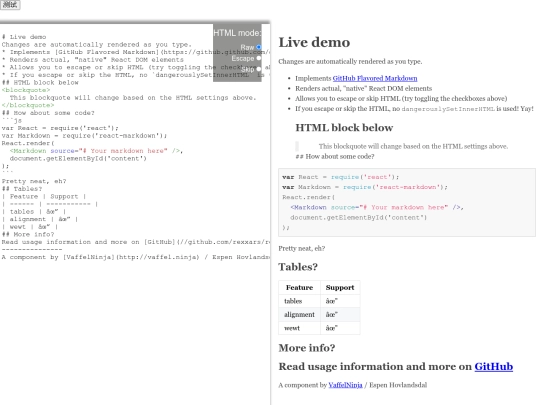The width and height of the screenshot is (540, 405).
Task: Click the 'Live demo' preview heading
Action: coord(314,42)
